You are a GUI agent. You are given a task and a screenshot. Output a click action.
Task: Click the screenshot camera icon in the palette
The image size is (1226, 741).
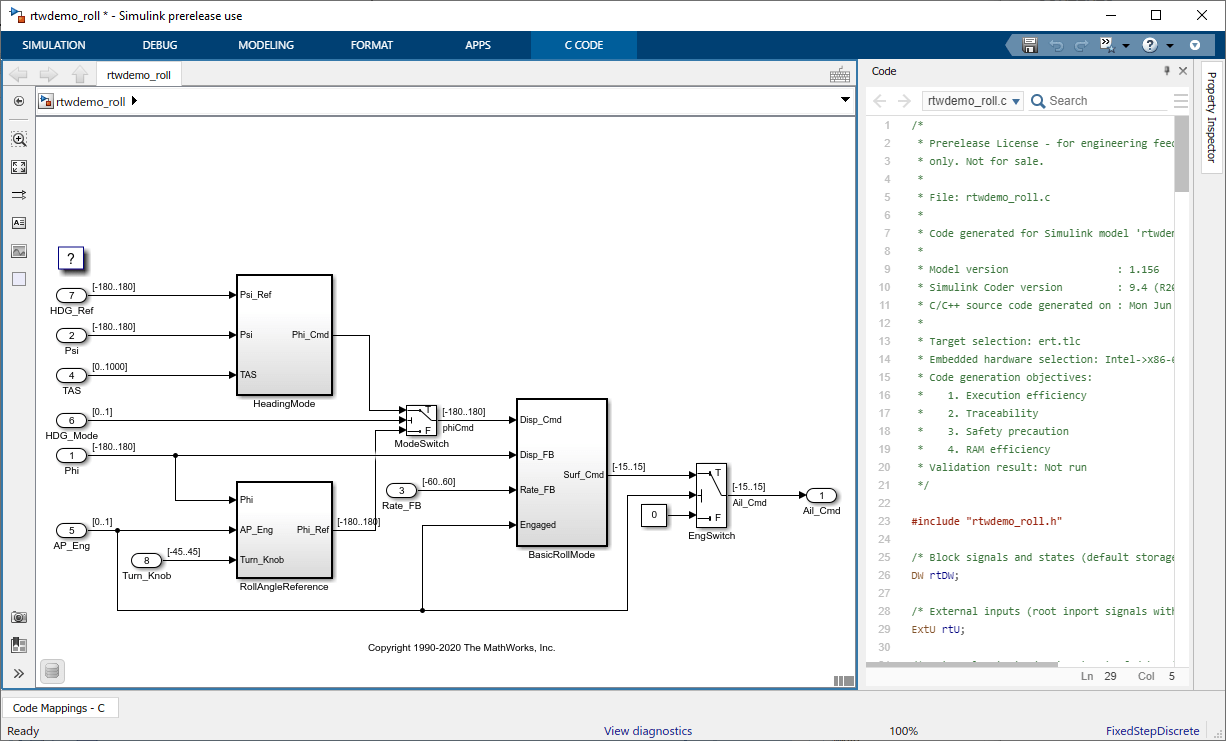point(19,617)
